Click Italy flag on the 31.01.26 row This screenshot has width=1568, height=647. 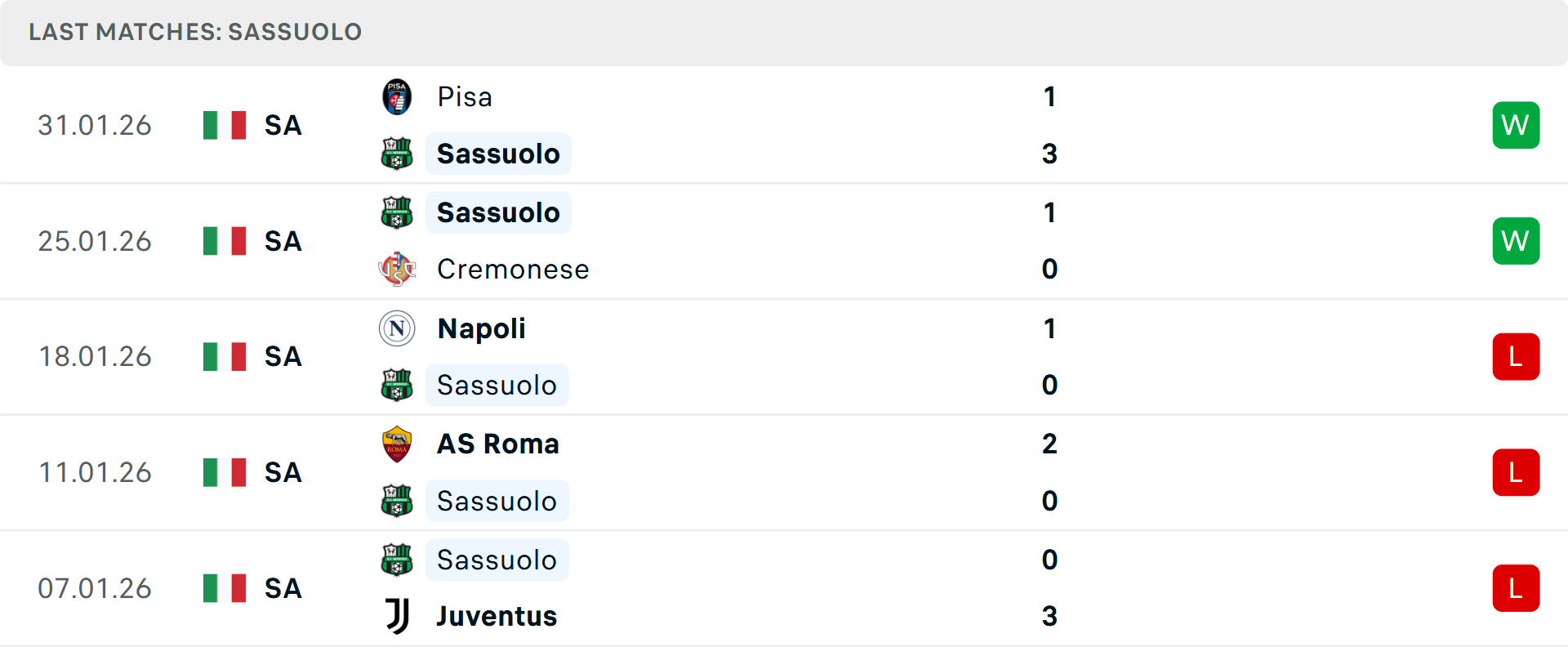tap(225, 125)
